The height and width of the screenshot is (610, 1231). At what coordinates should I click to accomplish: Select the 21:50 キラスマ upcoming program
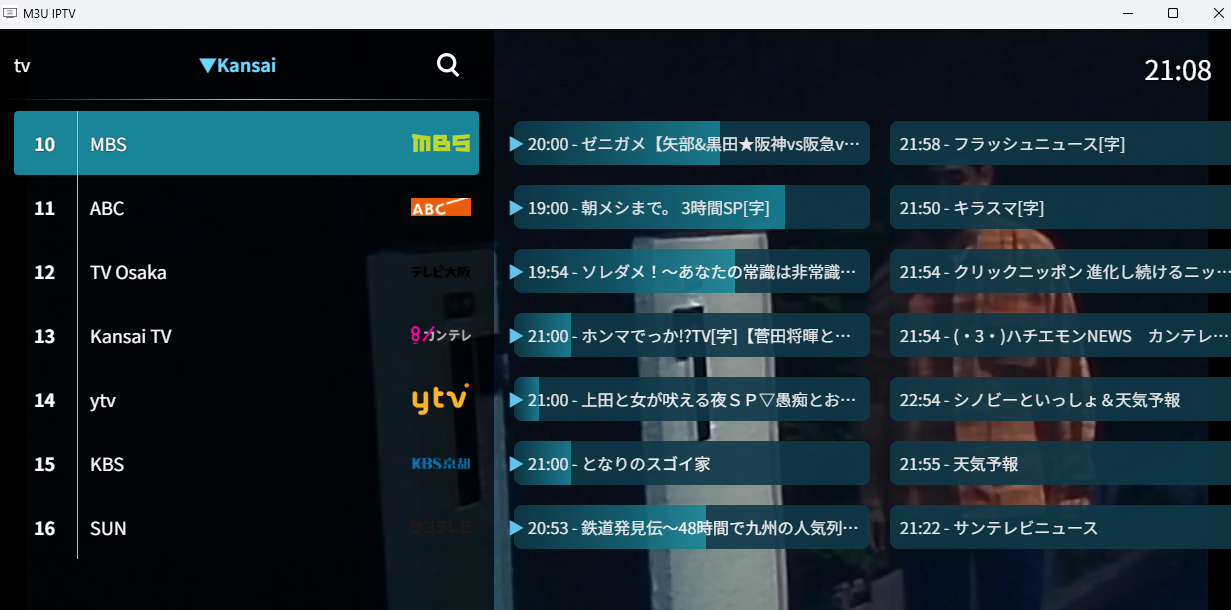[1060, 208]
